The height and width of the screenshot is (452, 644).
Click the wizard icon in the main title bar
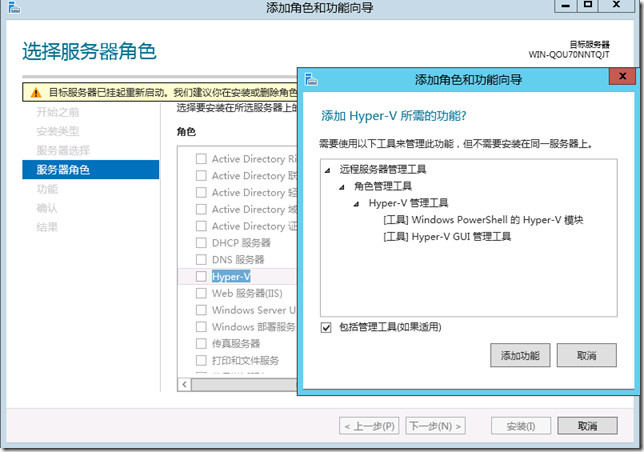14,7
